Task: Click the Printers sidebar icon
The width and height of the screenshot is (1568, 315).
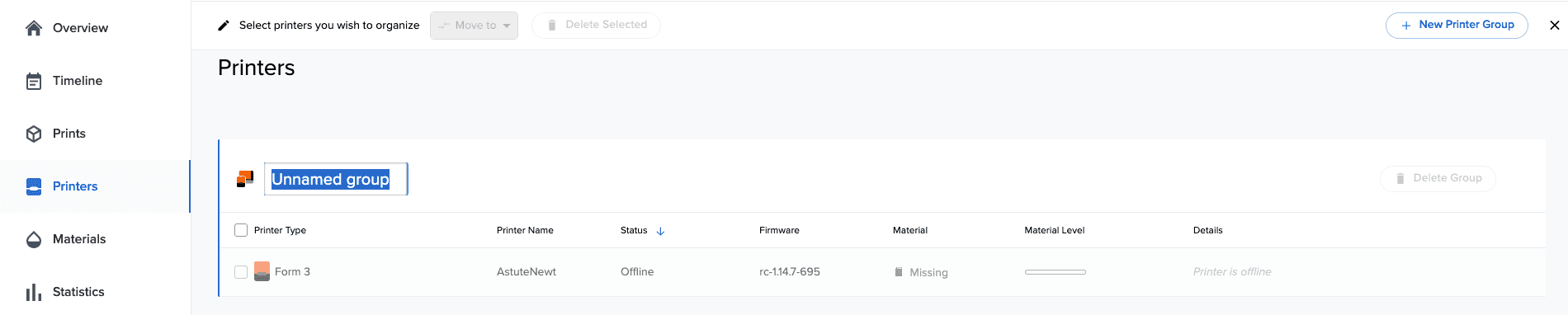Action: (x=34, y=186)
